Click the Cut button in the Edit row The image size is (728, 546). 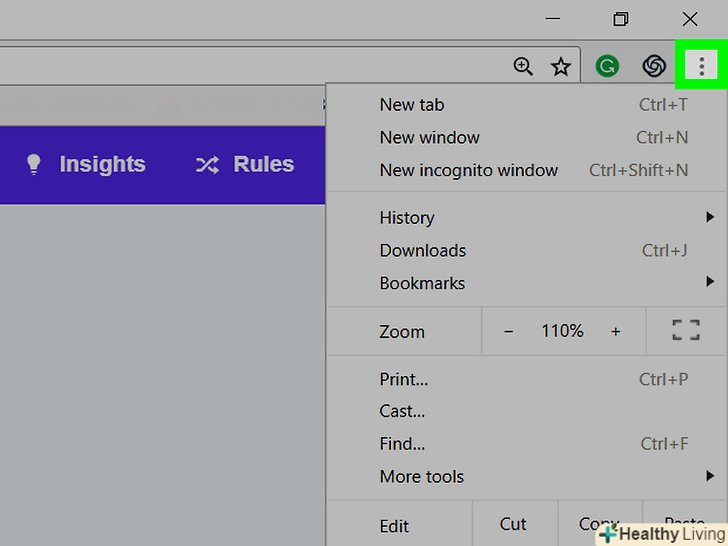pos(513,524)
